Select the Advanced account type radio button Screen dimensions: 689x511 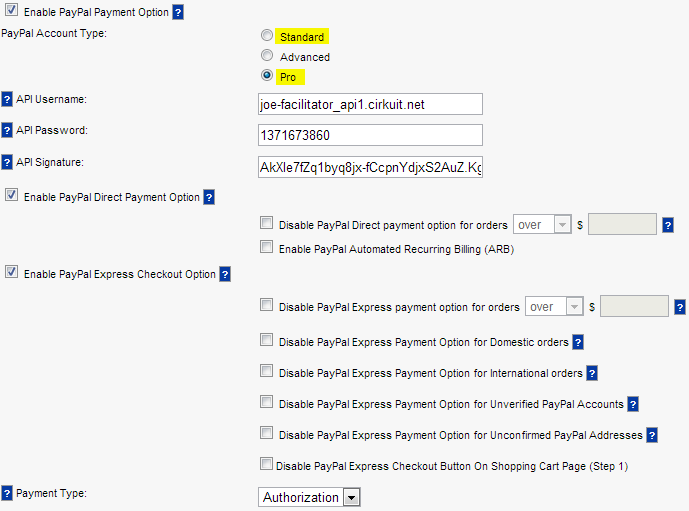(x=267, y=55)
